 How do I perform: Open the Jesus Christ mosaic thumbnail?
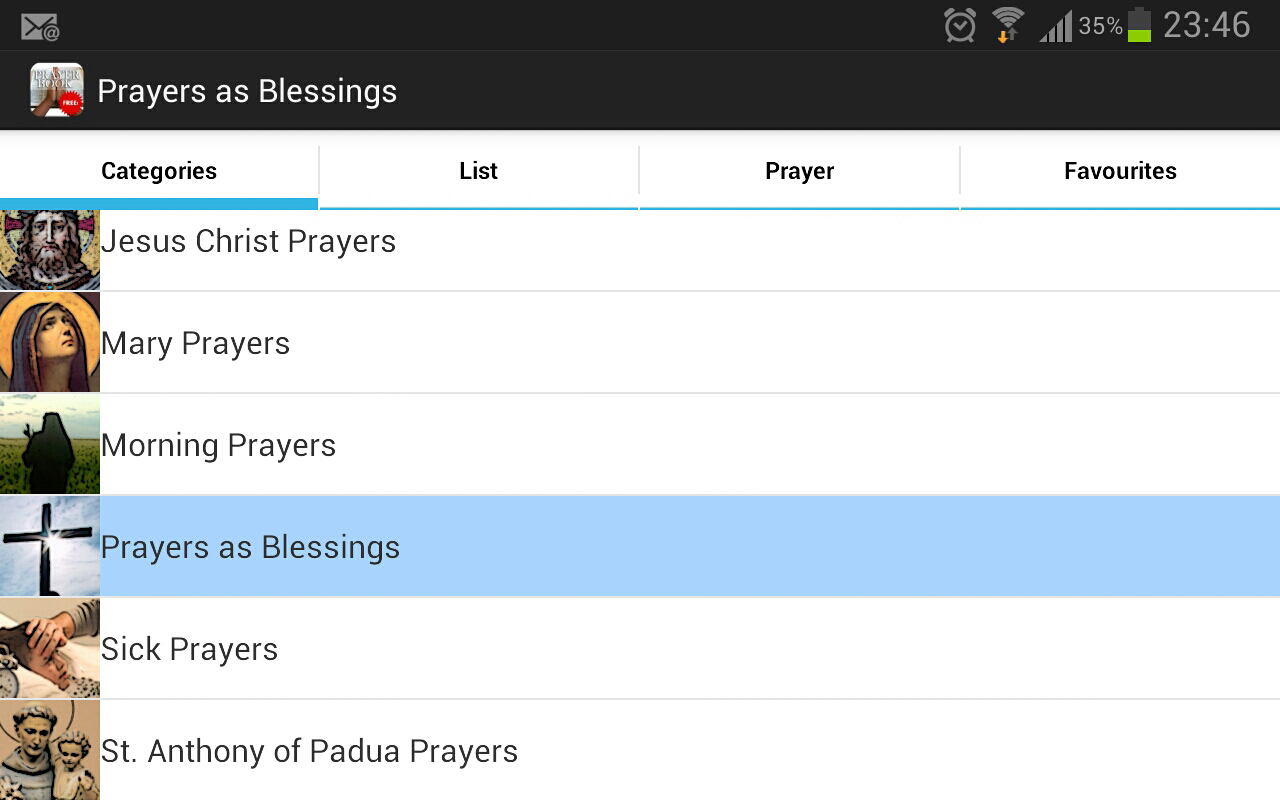pyautogui.click(x=50, y=249)
